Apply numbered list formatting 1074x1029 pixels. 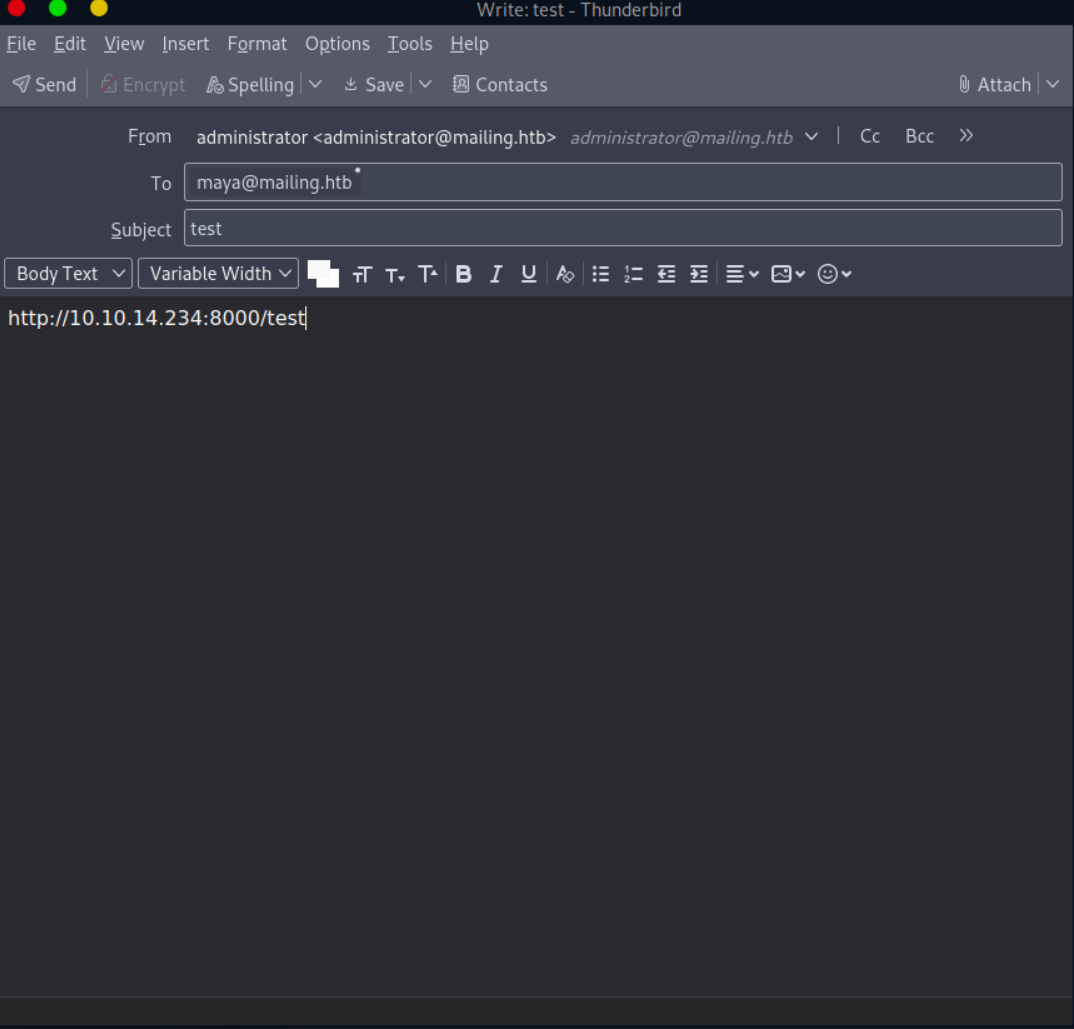[x=633, y=274]
